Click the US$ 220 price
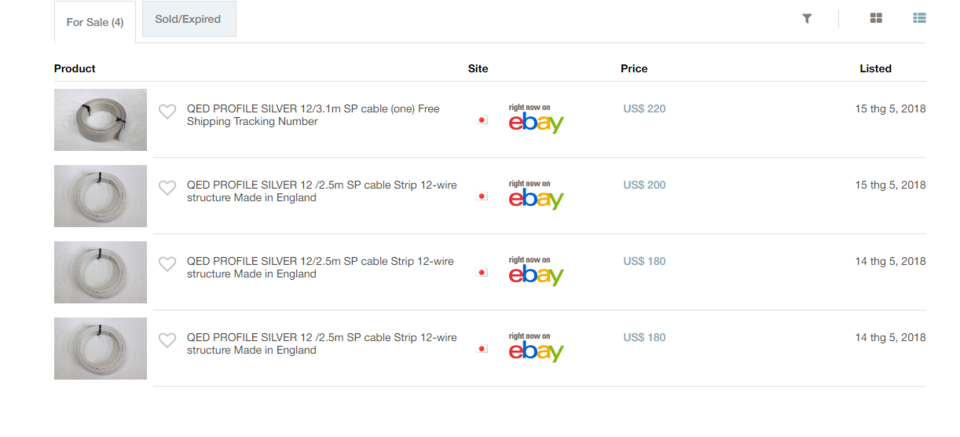The image size is (960, 437). point(644,109)
